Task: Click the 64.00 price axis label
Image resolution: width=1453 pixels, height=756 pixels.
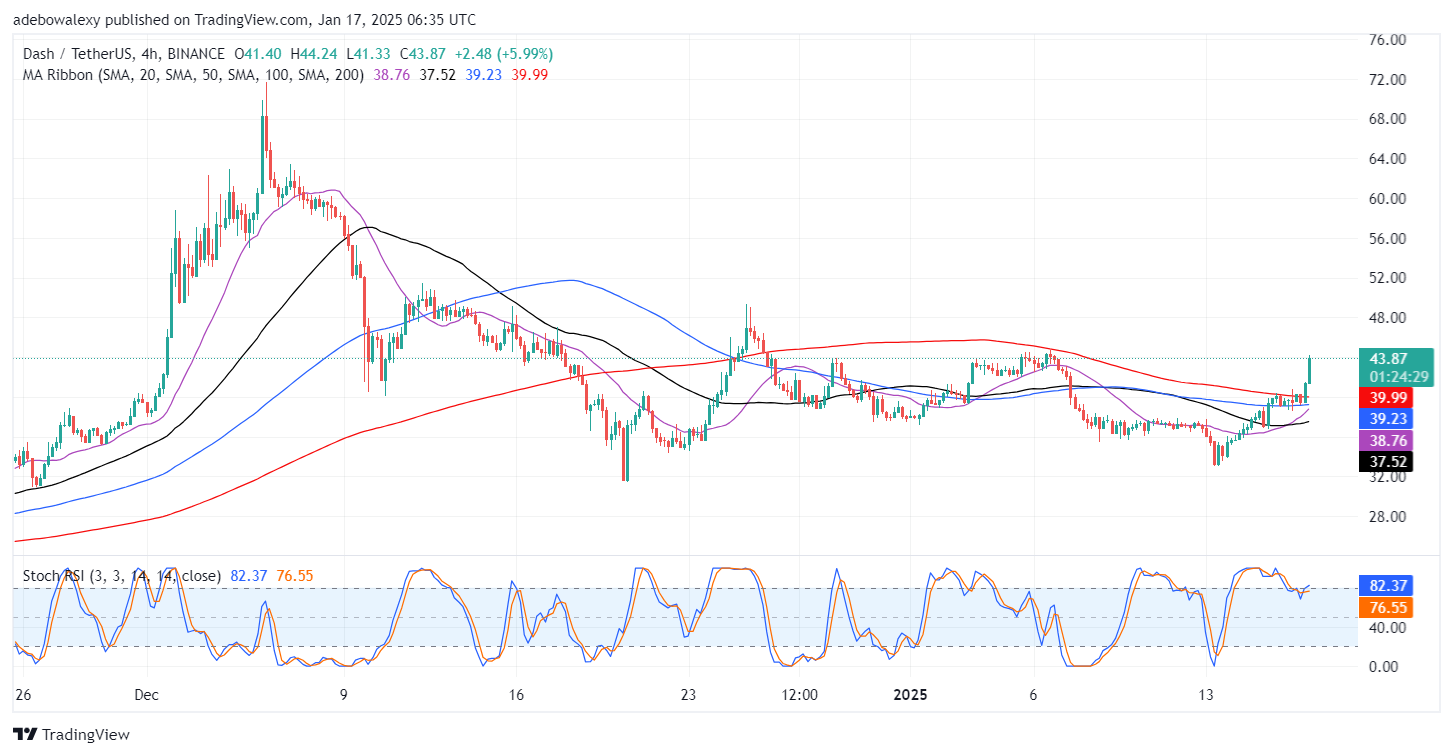Action: tap(1387, 159)
